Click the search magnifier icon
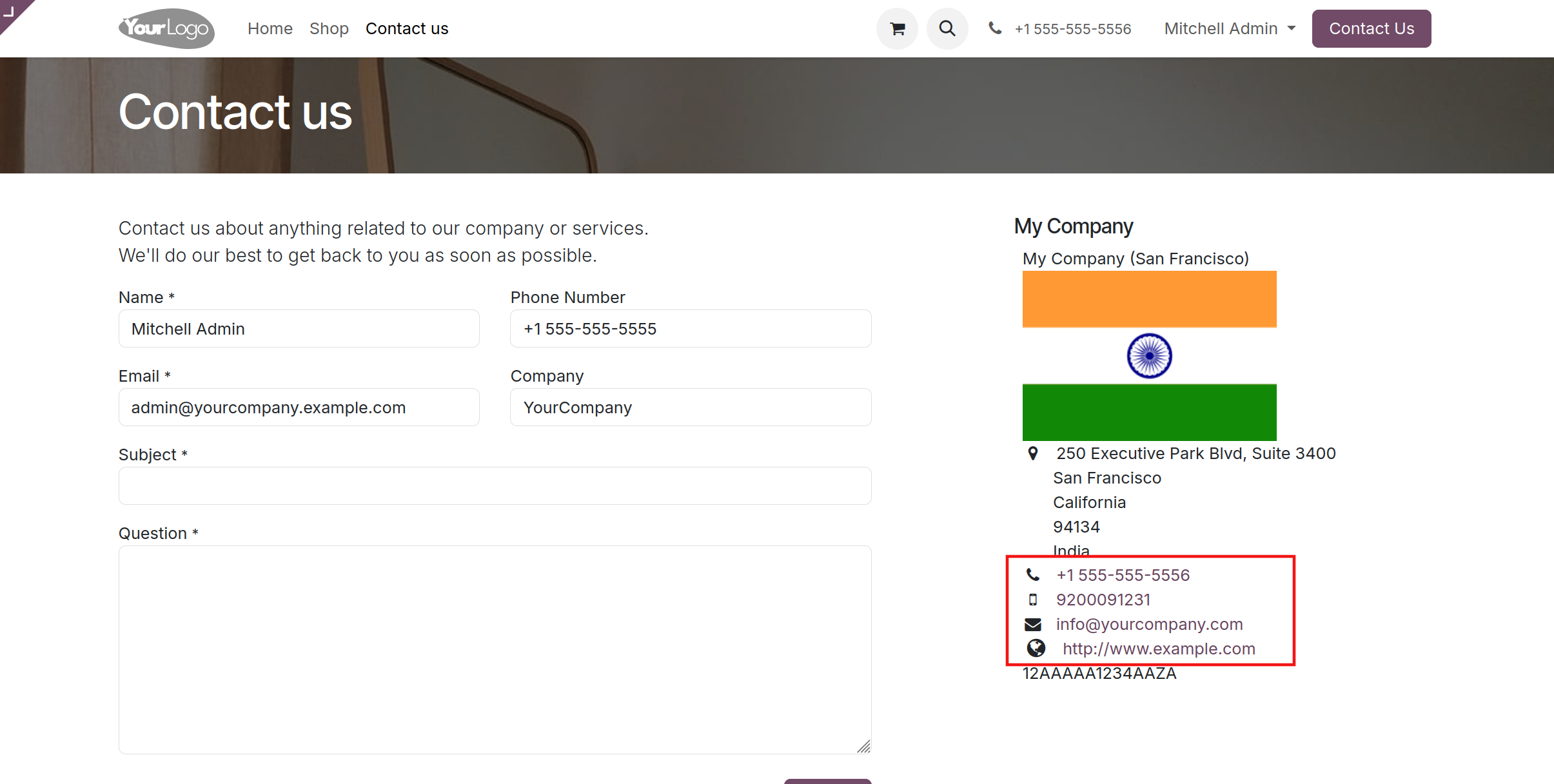Image resolution: width=1554 pixels, height=784 pixels. [947, 29]
